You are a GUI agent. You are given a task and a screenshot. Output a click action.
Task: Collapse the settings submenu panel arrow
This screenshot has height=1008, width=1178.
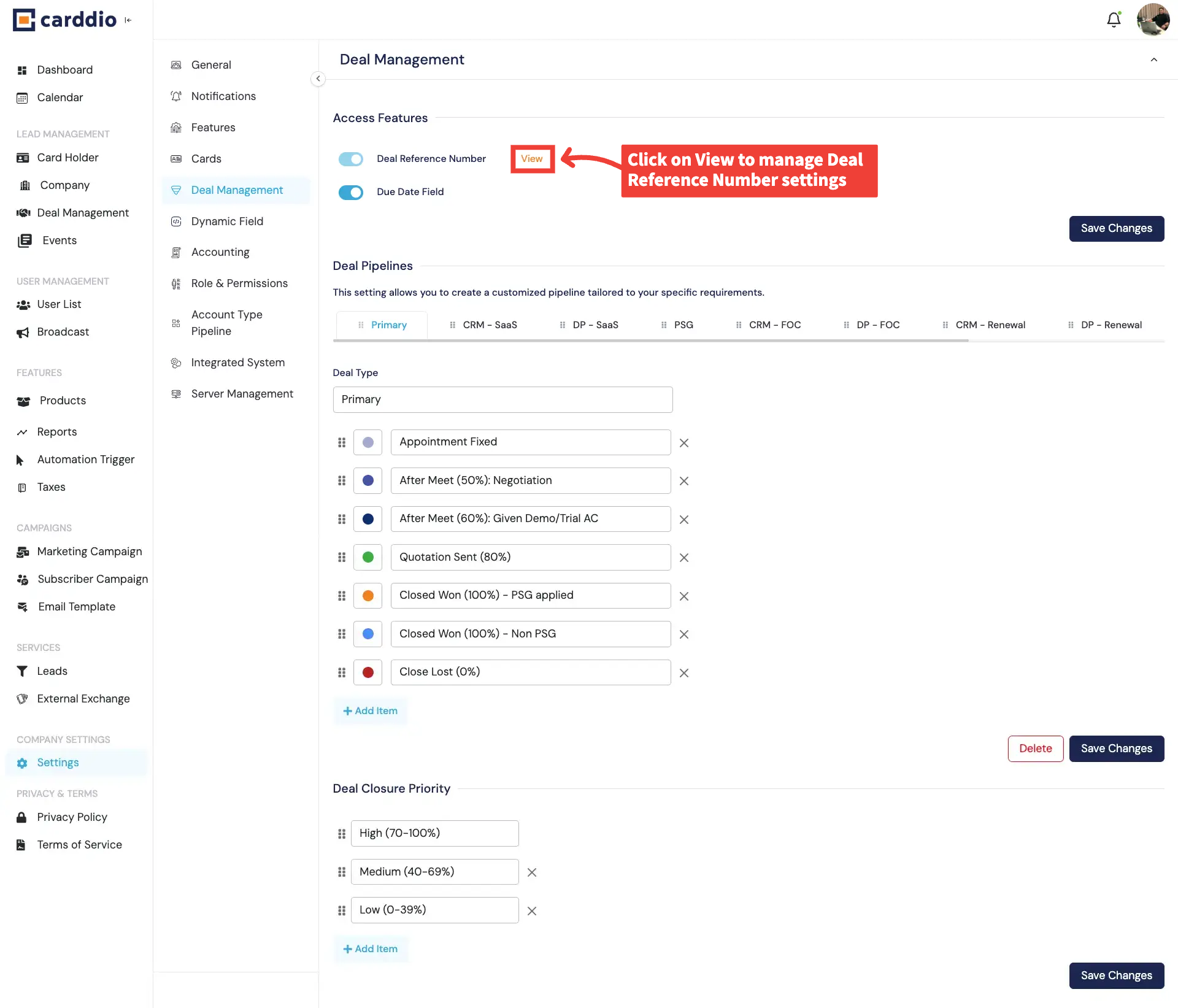coord(318,79)
